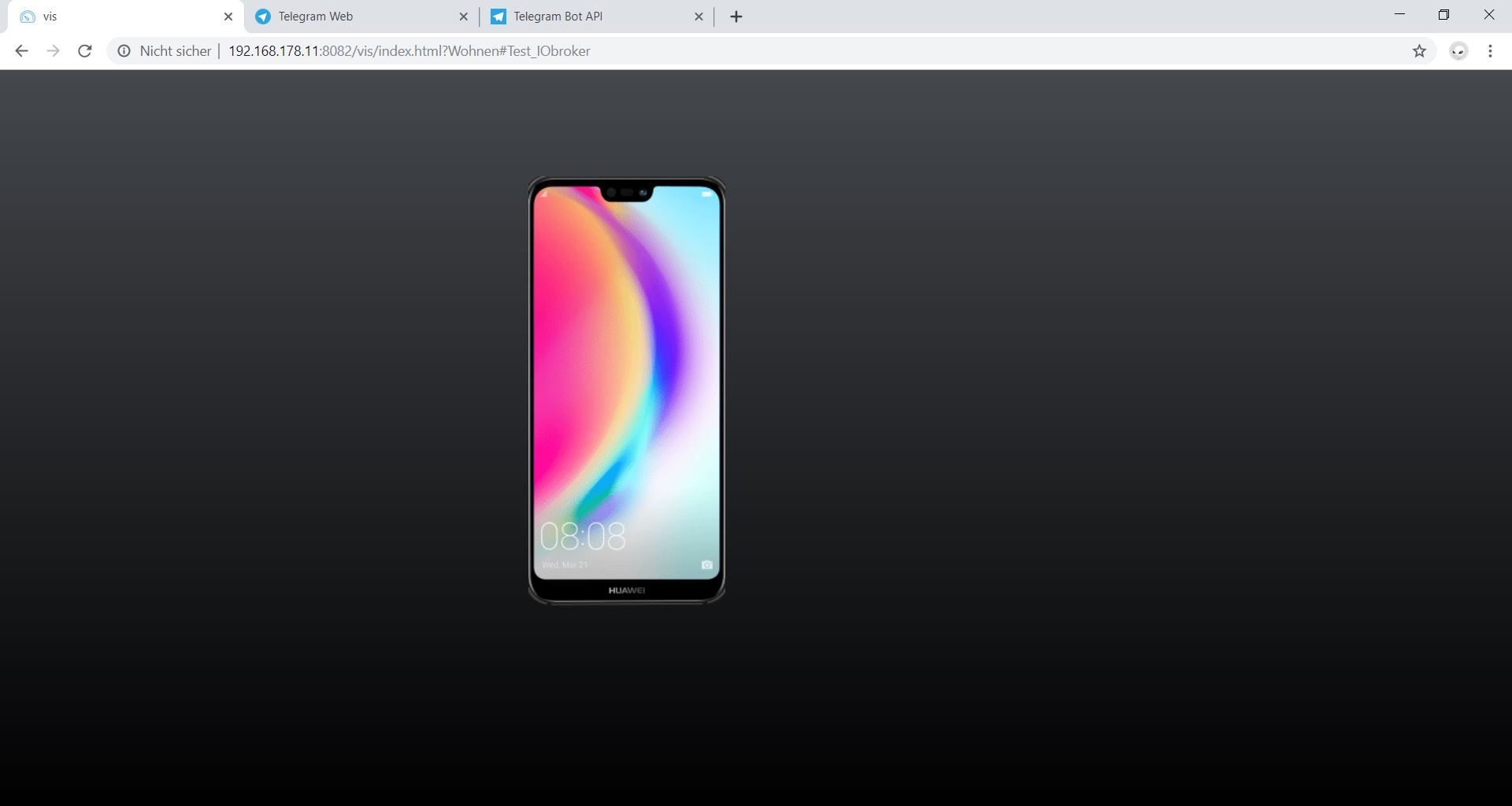Close the Telegram Bot API tab

point(699,17)
